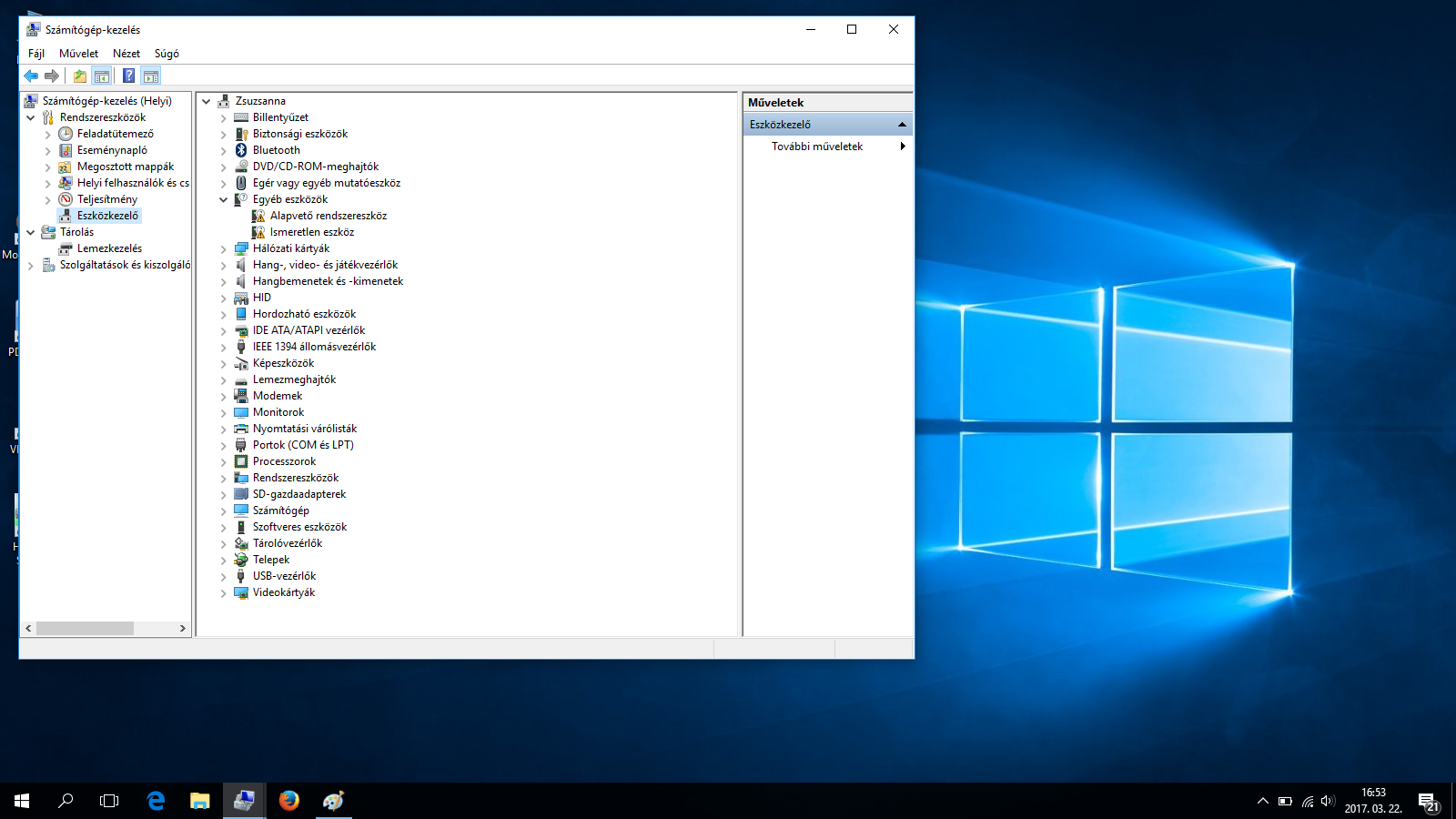Image resolution: width=1456 pixels, height=819 pixels.
Task: Open Firefox from the taskbar
Action: (289, 801)
